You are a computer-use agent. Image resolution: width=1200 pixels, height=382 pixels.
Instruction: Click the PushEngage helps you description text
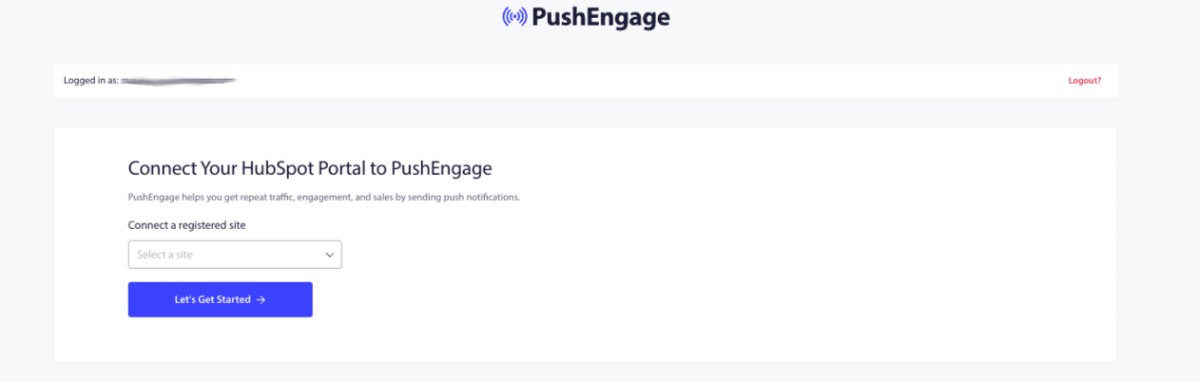(x=324, y=197)
